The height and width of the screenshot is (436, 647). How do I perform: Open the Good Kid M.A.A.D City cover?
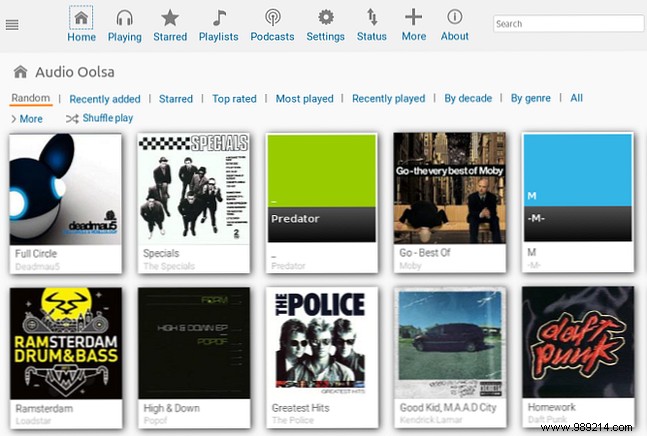pos(450,342)
